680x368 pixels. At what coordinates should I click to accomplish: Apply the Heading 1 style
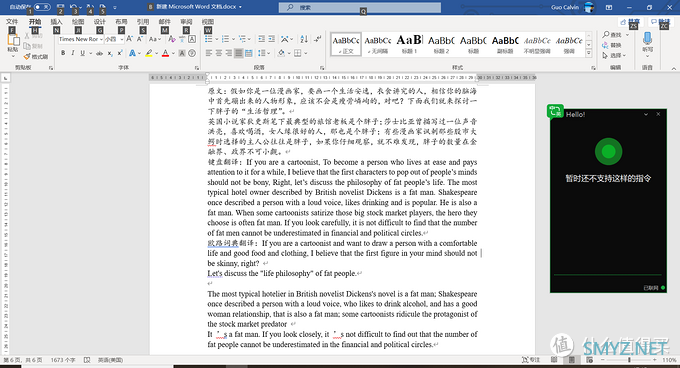pos(409,44)
